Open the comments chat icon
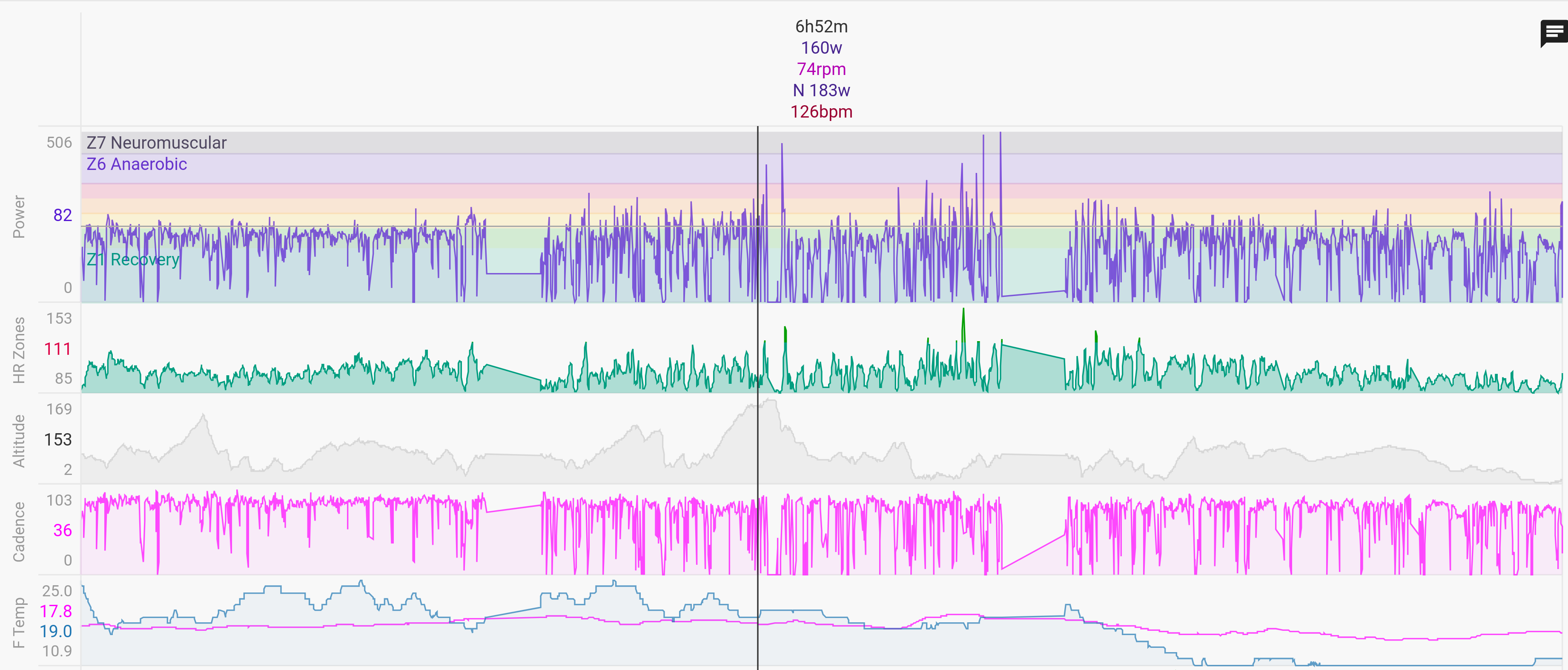The height and width of the screenshot is (670, 1568). coord(1554,32)
